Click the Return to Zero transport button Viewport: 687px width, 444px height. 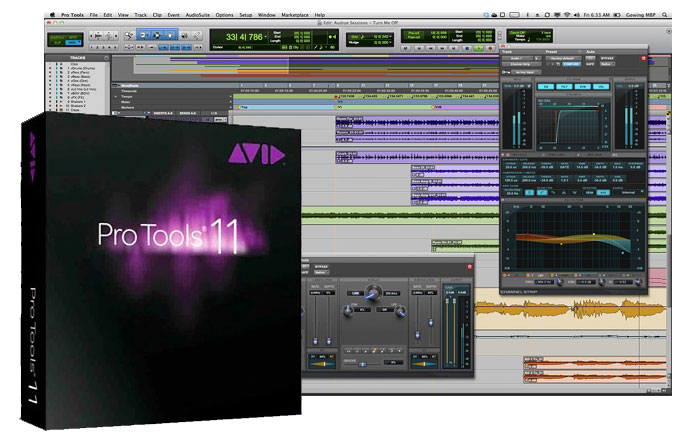point(419,48)
